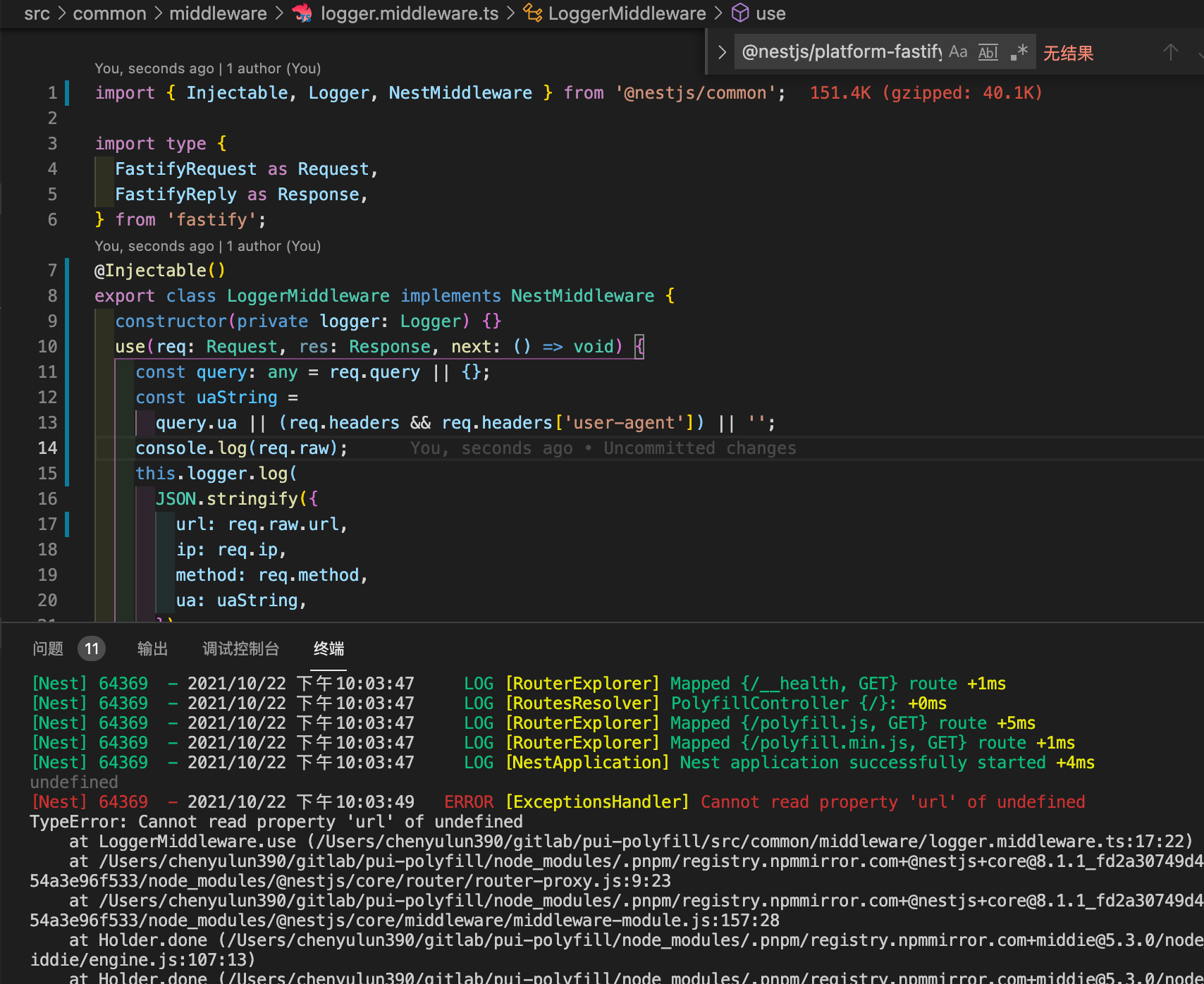Click the 11 problems count badge
Screen dimensions: 1204x984
tap(92, 648)
